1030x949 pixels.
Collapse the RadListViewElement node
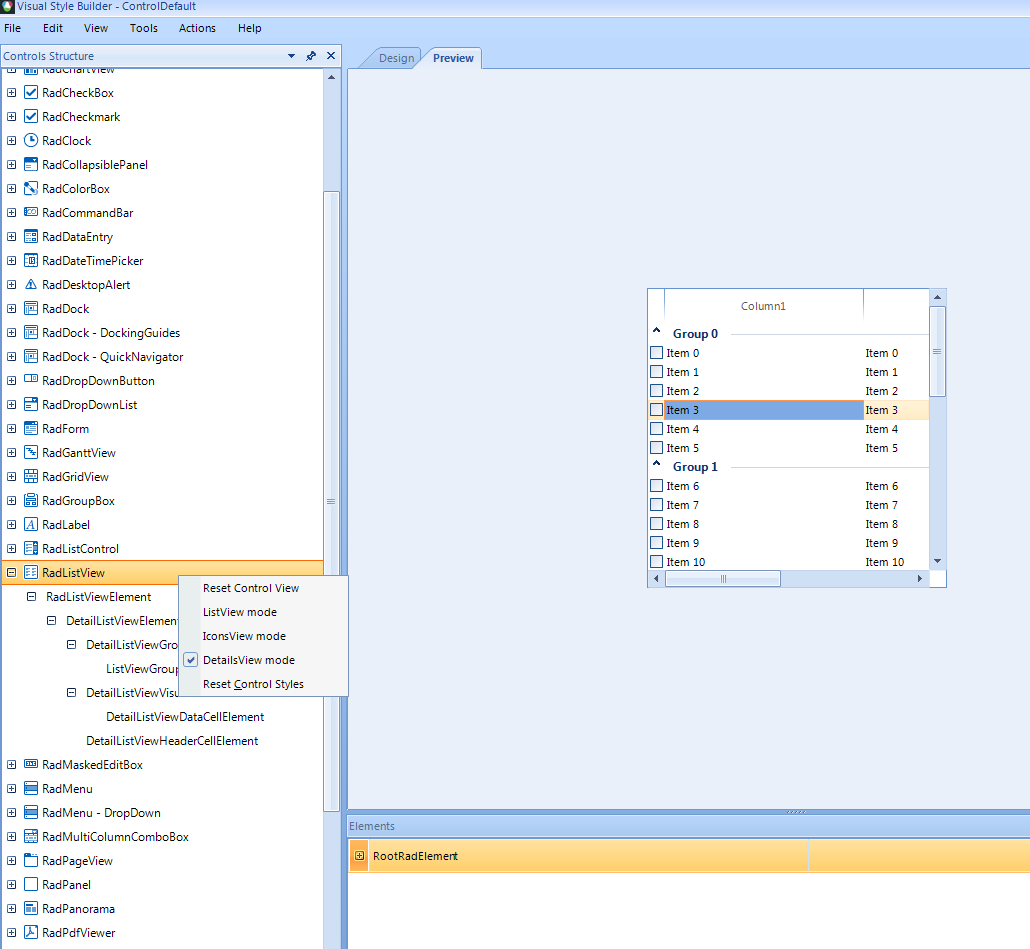coord(31,597)
